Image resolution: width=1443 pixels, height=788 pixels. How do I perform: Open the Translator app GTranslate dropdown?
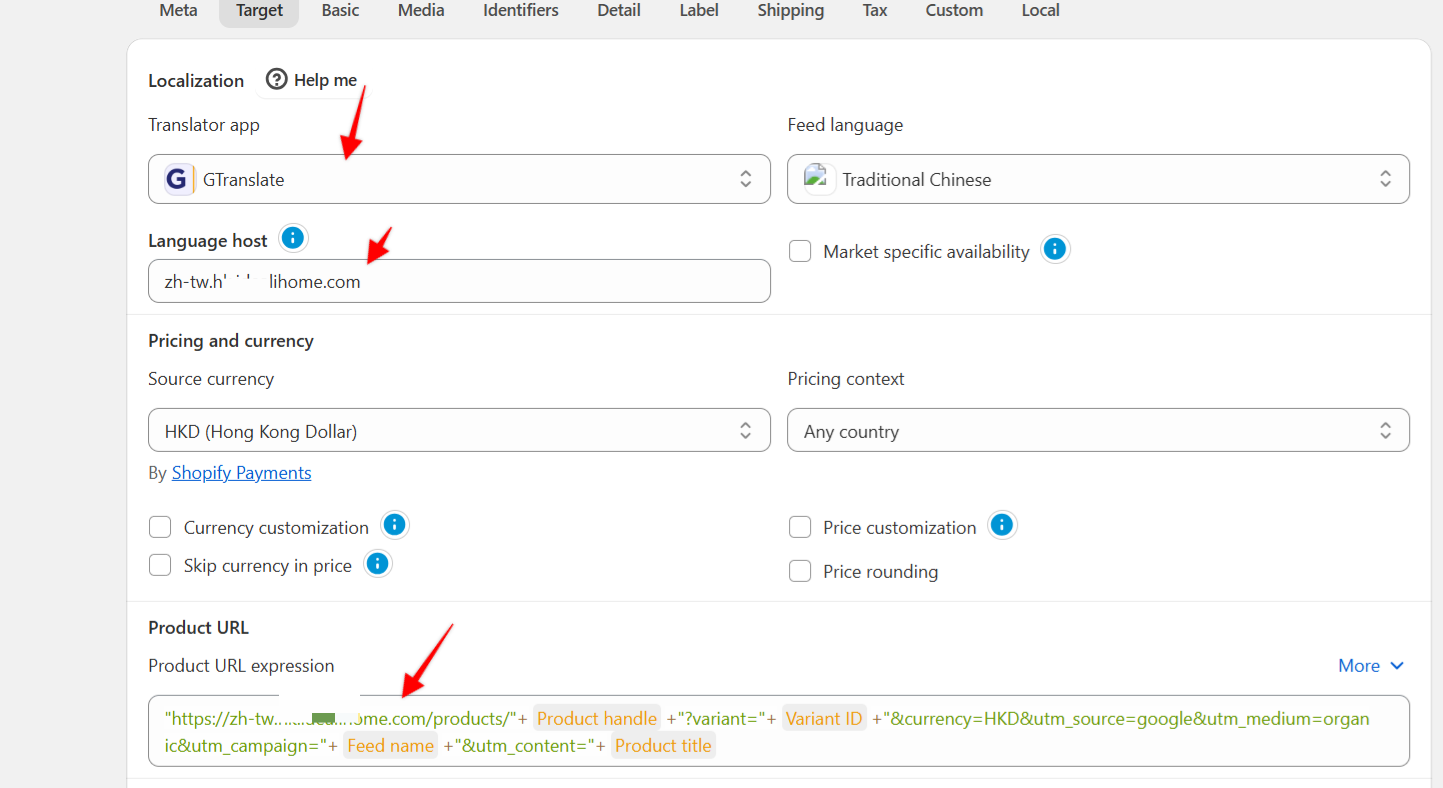coord(459,179)
